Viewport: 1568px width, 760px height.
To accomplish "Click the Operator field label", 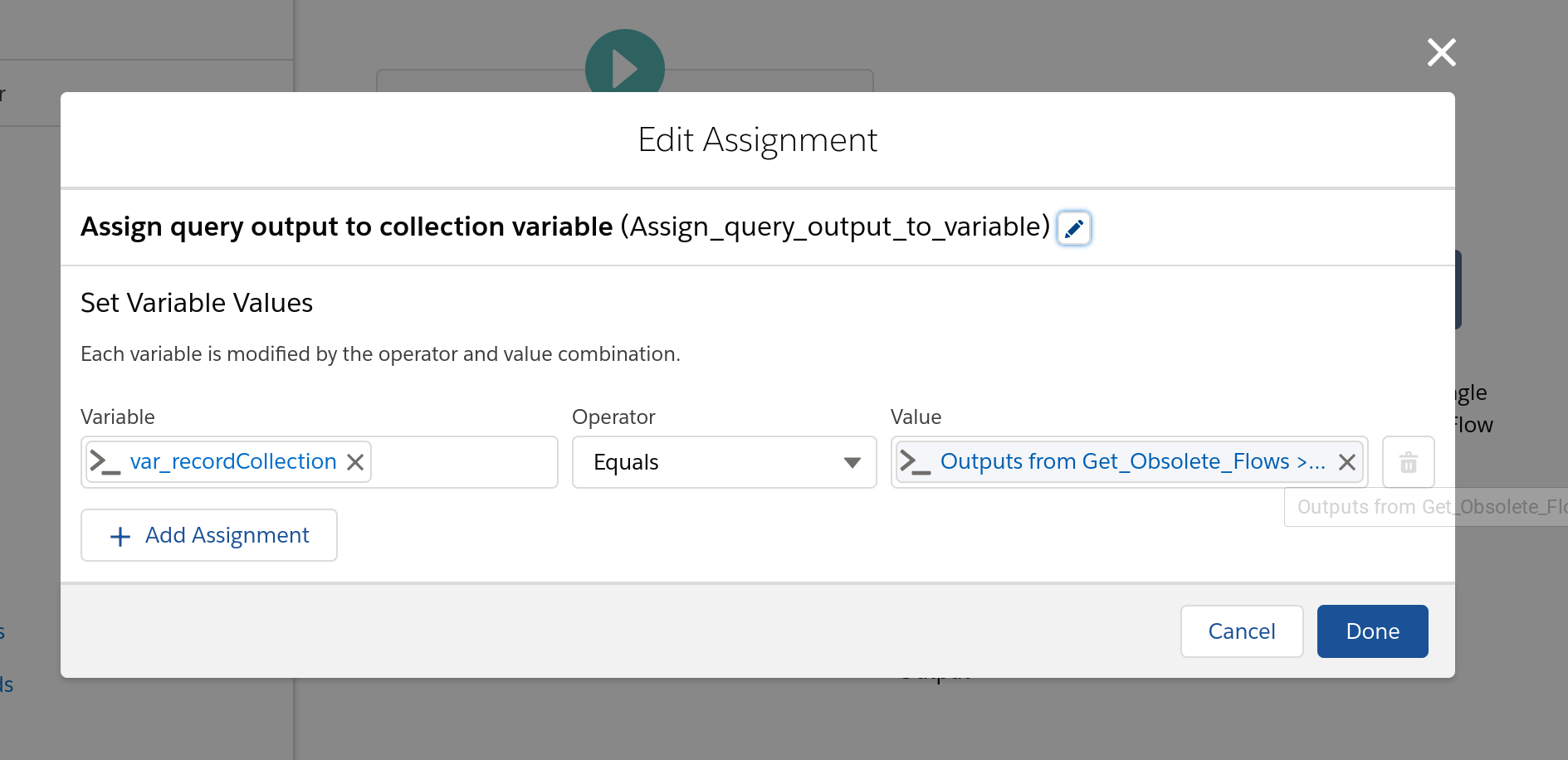I will tap(613, 417).
